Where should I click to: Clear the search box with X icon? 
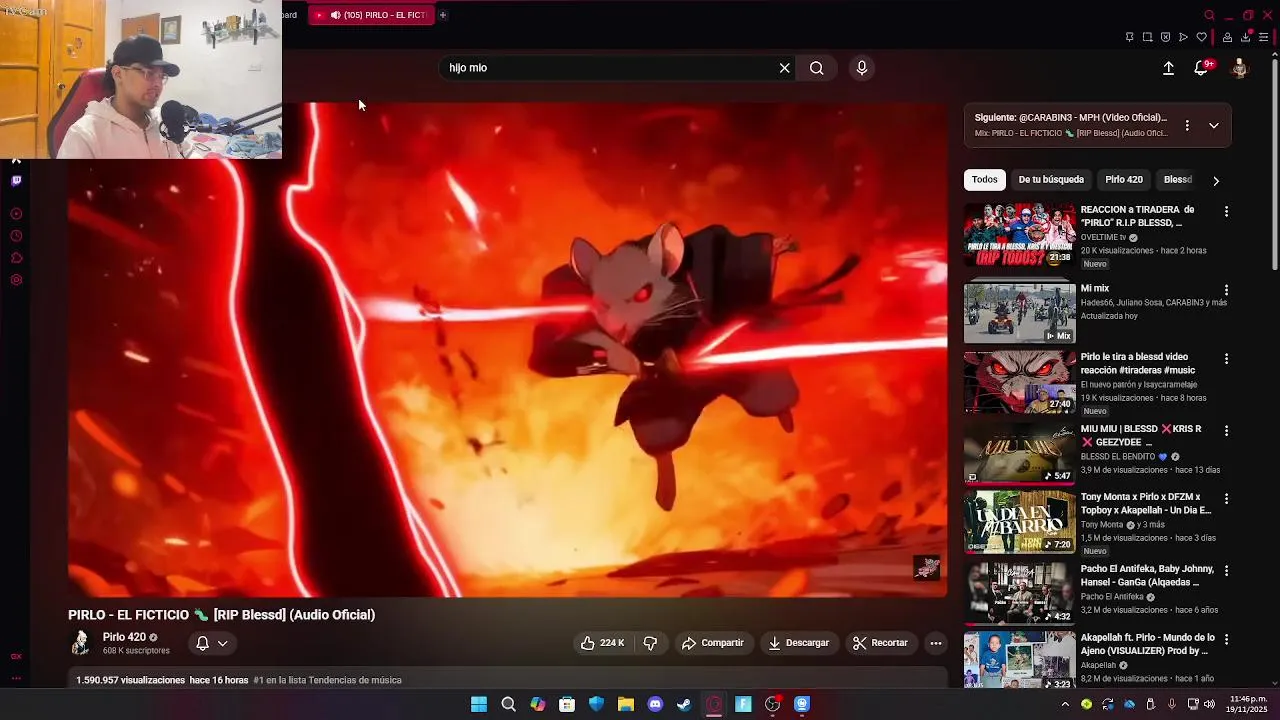point(785,68)
